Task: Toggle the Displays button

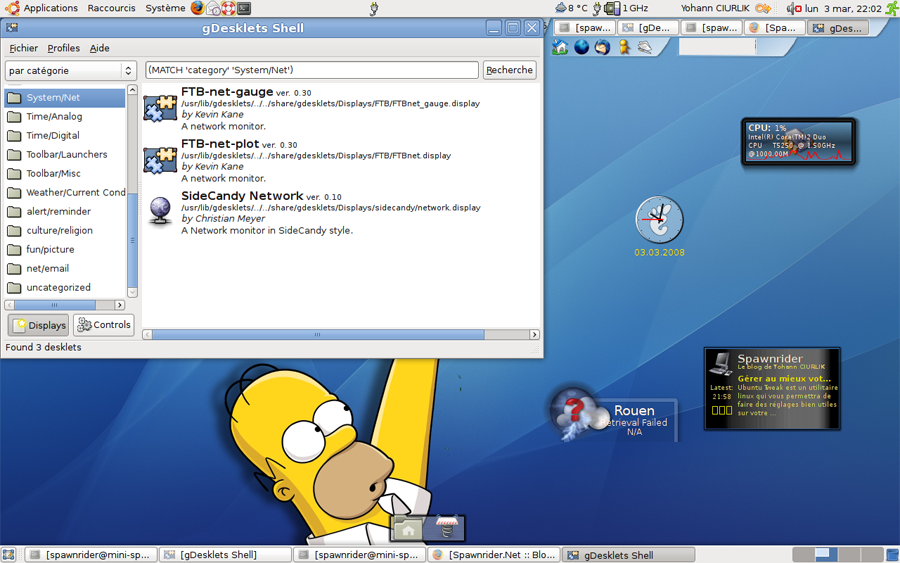Action: point(38,325)
